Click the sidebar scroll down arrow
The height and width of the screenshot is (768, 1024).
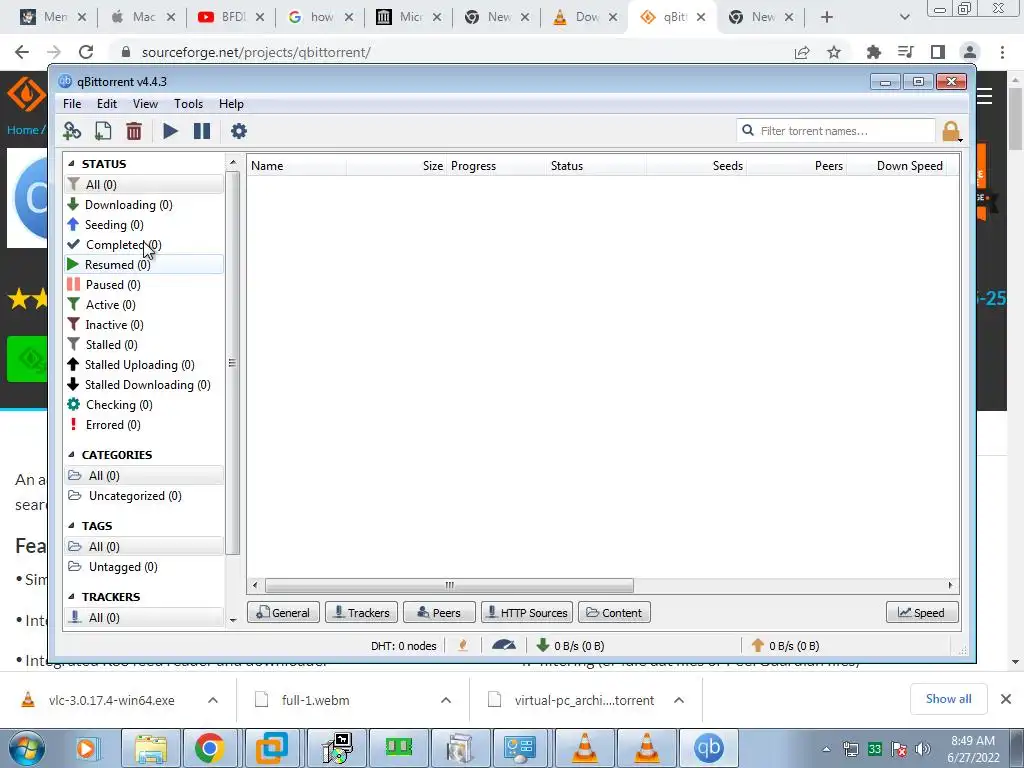pos(233,620)
